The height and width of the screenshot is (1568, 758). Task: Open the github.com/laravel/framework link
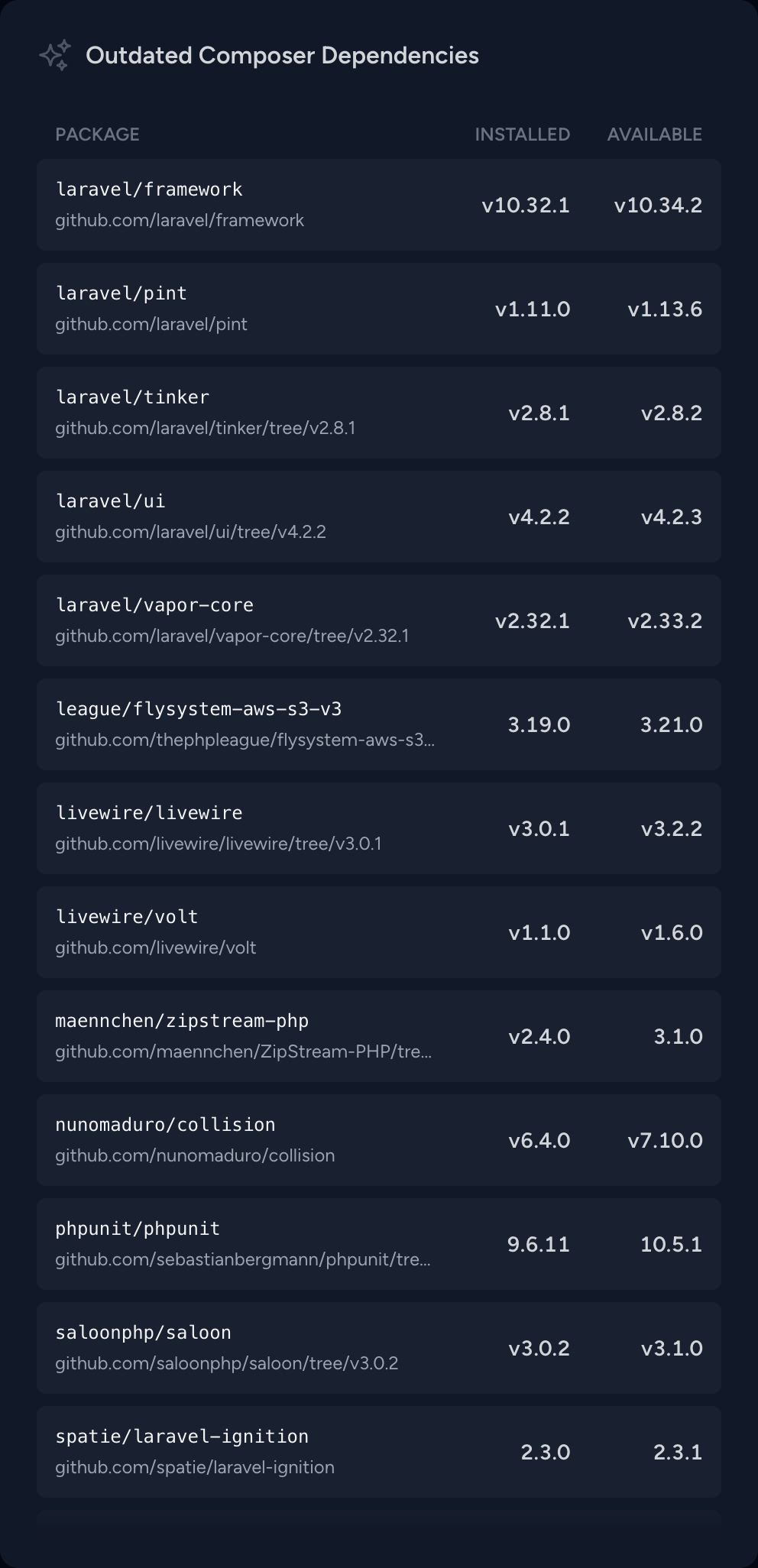coord(180,221)
